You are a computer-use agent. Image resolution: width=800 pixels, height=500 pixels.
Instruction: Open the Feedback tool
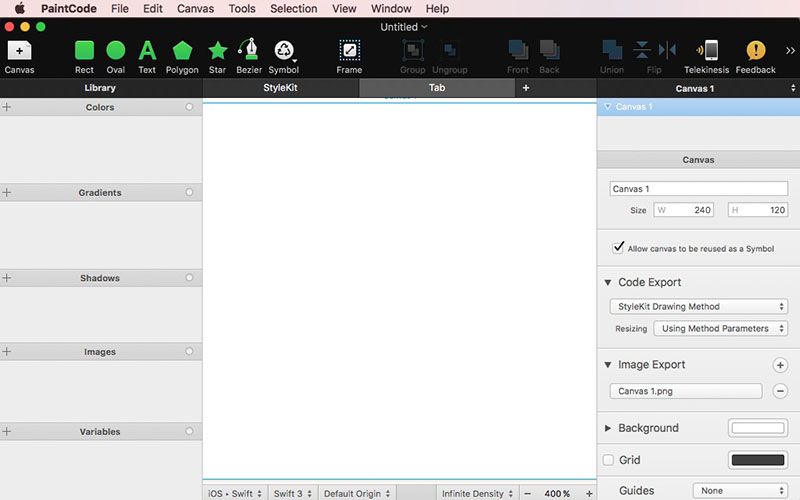click(756, 57)
